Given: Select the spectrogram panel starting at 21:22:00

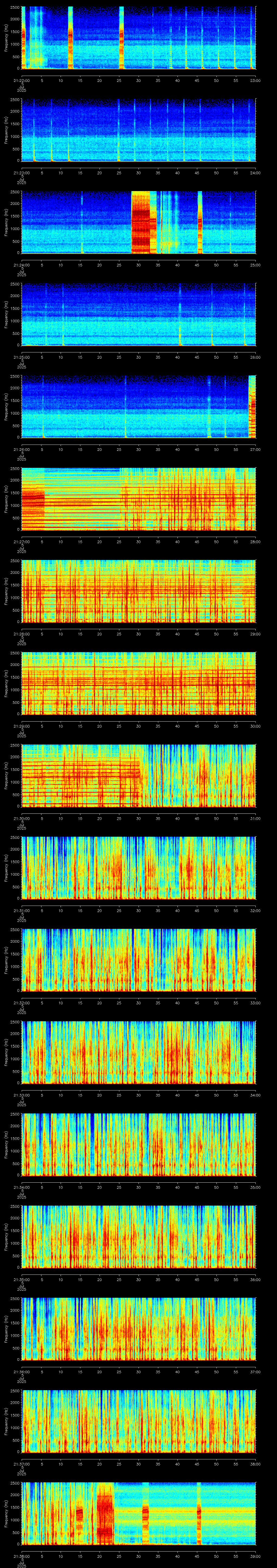Looking at the screenshot, I should pos(138,38).
